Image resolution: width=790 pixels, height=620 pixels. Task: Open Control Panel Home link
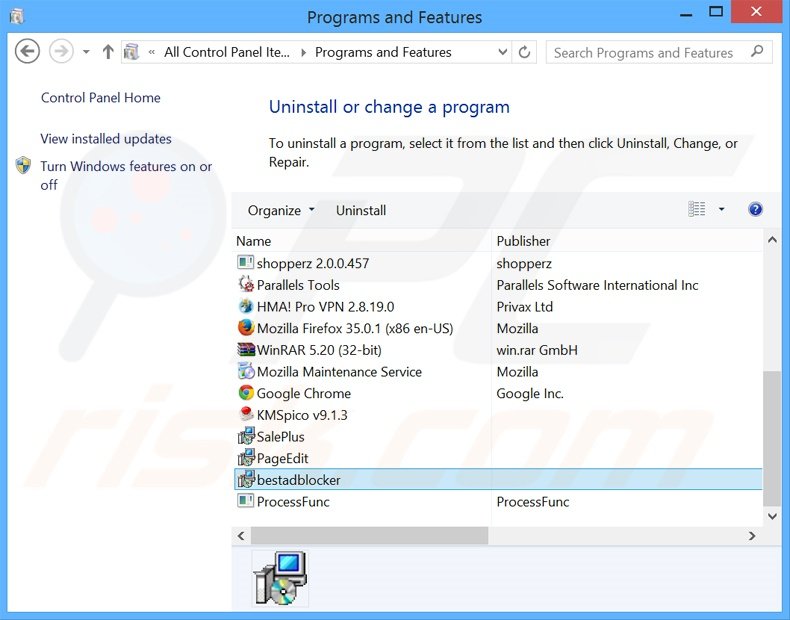(101, 98)
